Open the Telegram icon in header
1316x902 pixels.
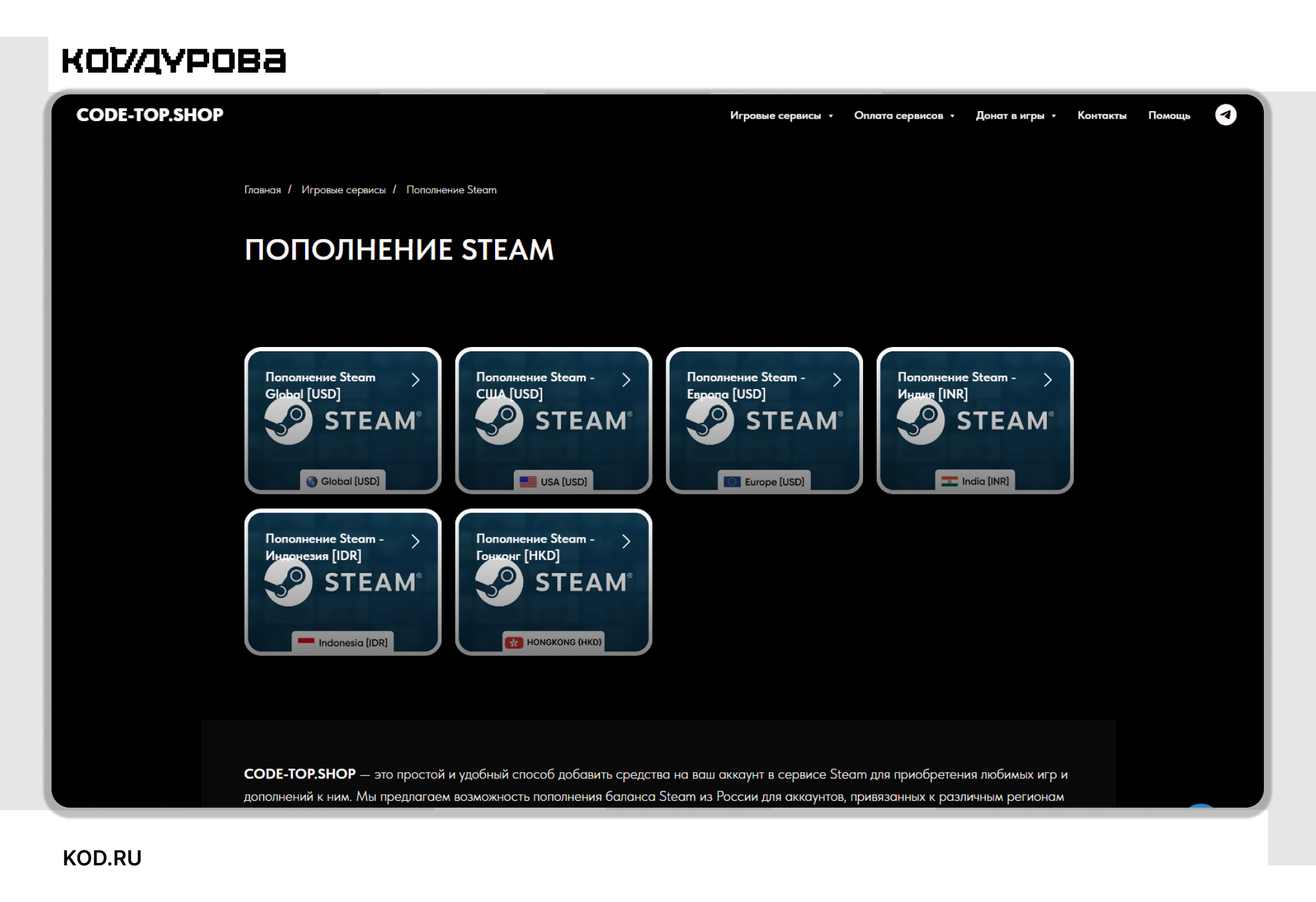1225,115
